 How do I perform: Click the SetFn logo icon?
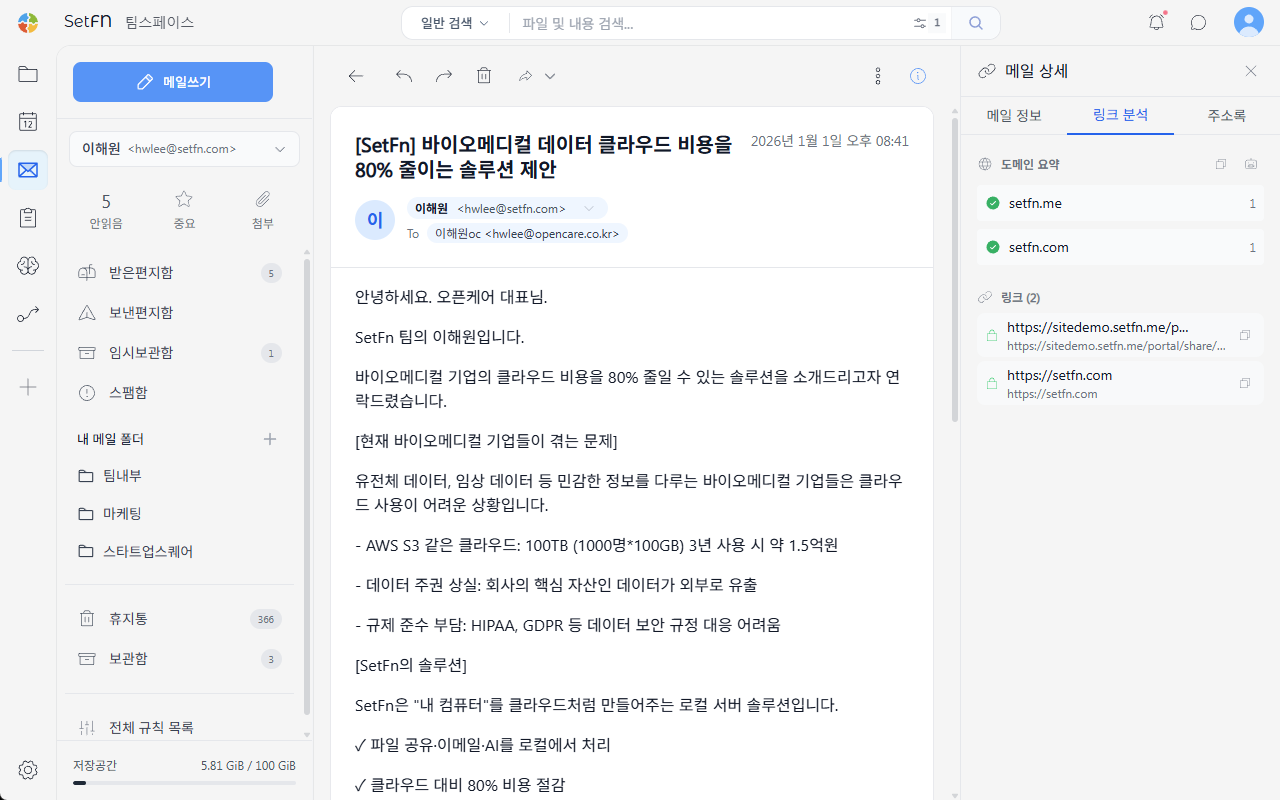(28, 22)
